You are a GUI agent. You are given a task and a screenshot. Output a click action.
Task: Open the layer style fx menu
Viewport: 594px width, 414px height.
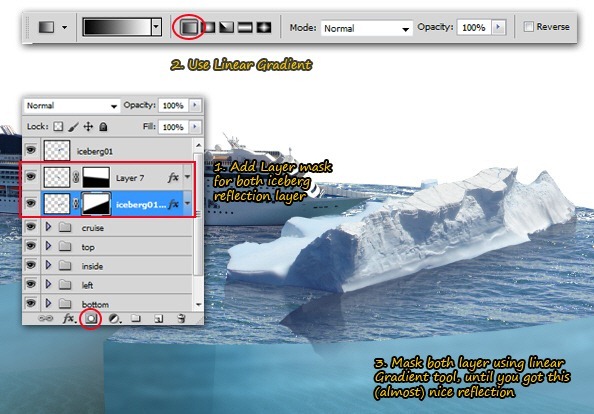[69, 319]
